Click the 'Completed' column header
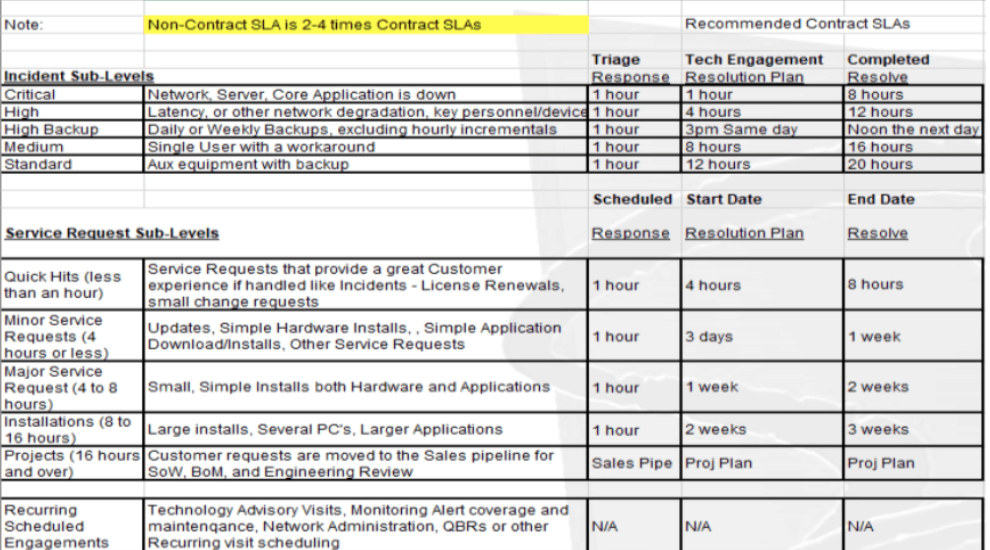990x550 pixels. (888, 59)
